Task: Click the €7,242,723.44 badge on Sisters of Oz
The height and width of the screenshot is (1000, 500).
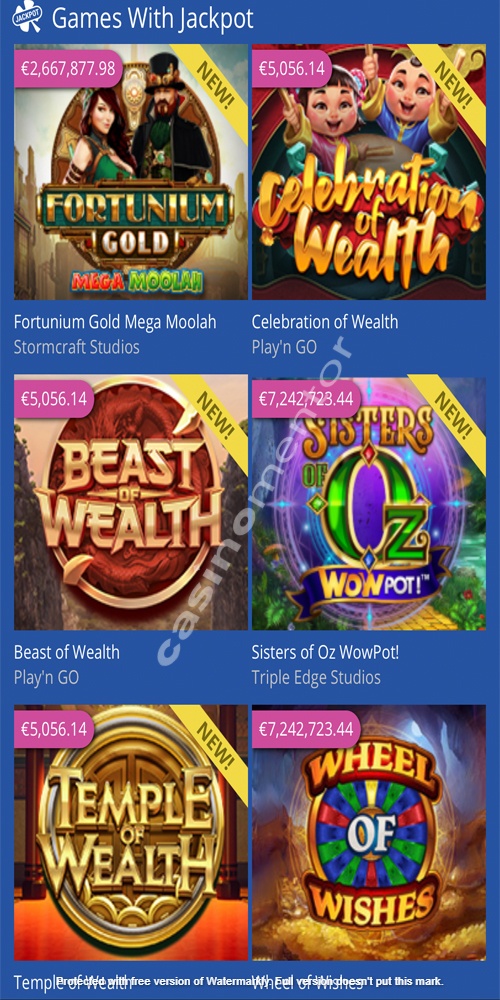Action: [306, 399]
